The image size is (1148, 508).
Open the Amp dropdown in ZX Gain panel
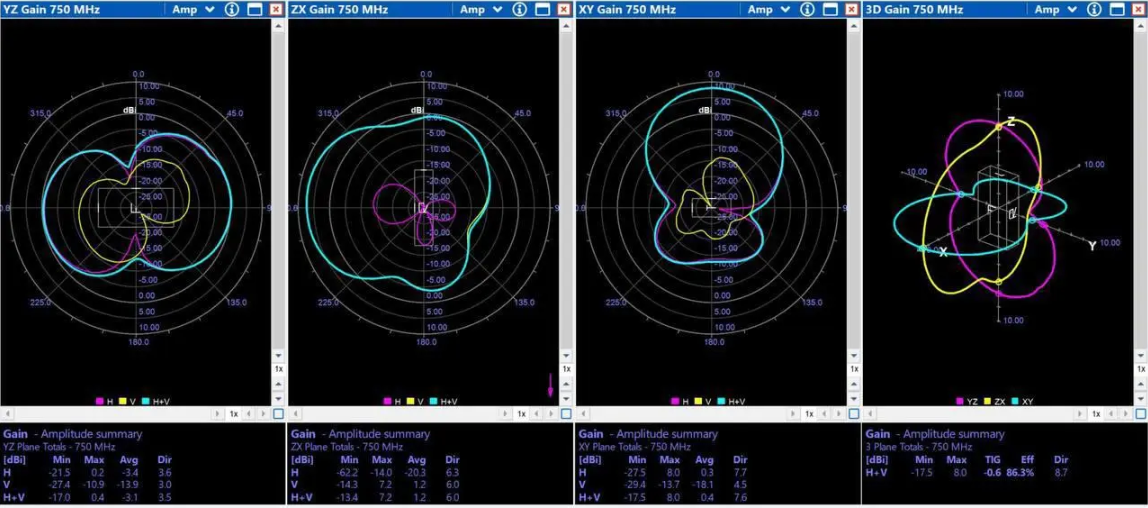(x=483, y=9)
